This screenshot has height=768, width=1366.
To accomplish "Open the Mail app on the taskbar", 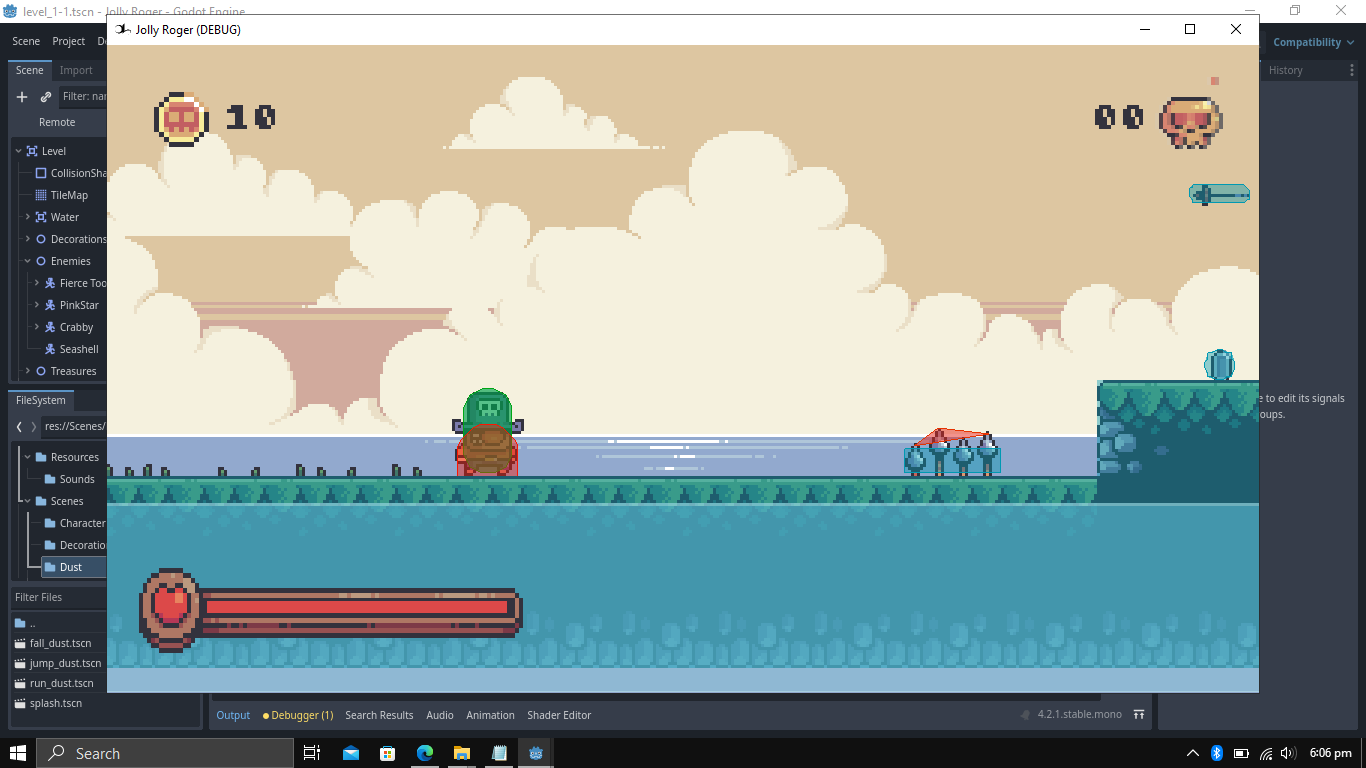I will 350,753.
